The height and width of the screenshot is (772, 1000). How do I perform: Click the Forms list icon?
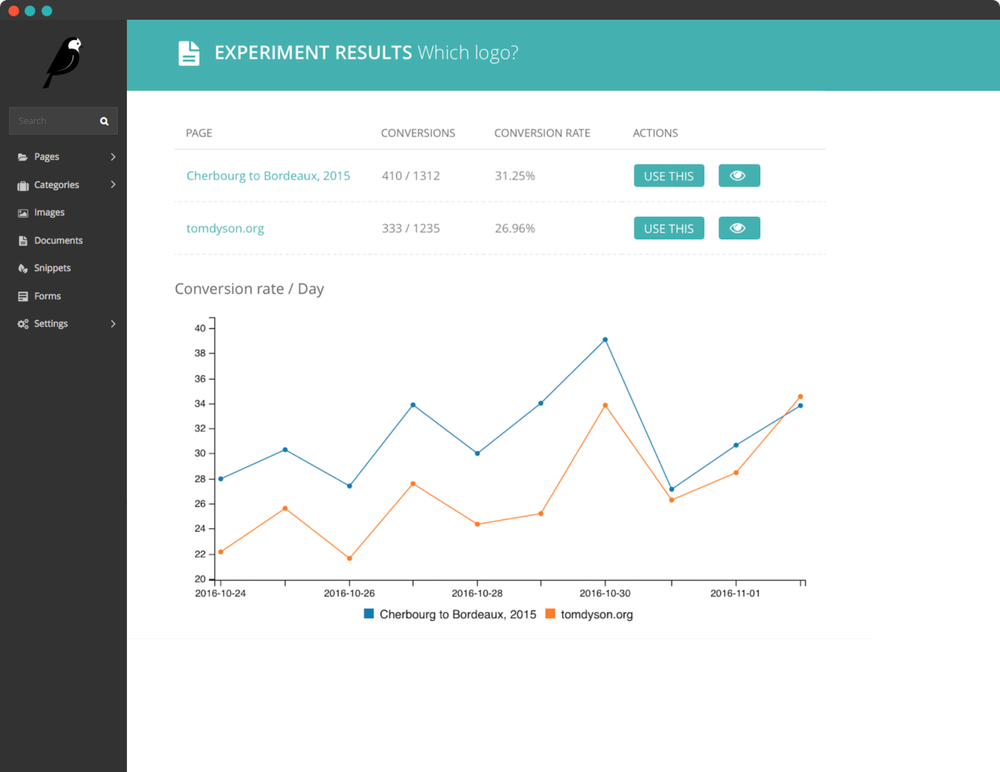(23, 297)
